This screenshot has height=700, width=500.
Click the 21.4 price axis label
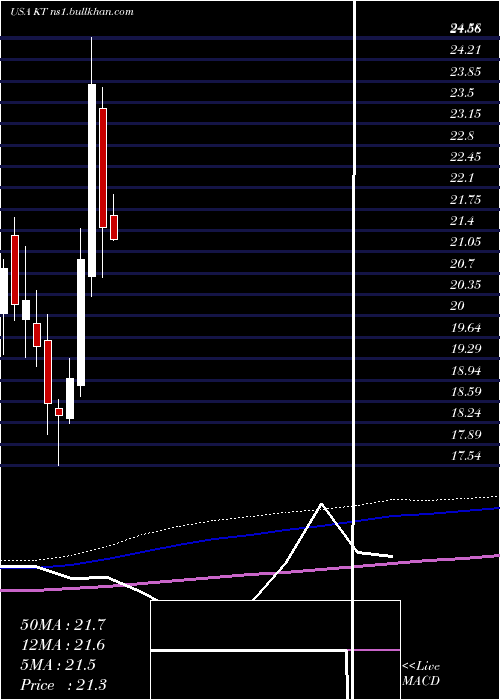462,221
